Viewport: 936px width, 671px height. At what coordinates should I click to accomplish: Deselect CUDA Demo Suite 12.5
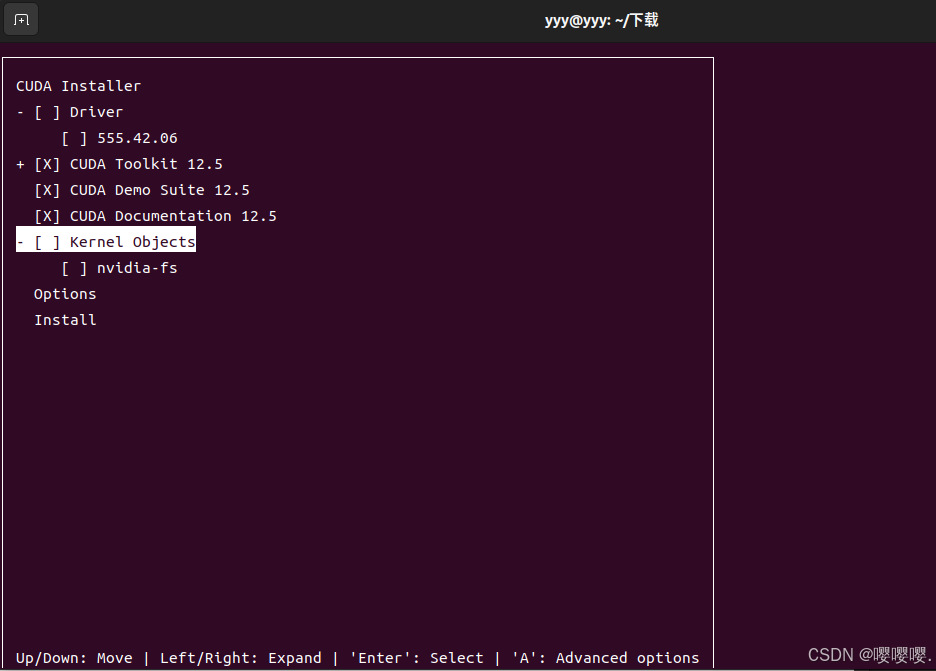coord(46,189)
